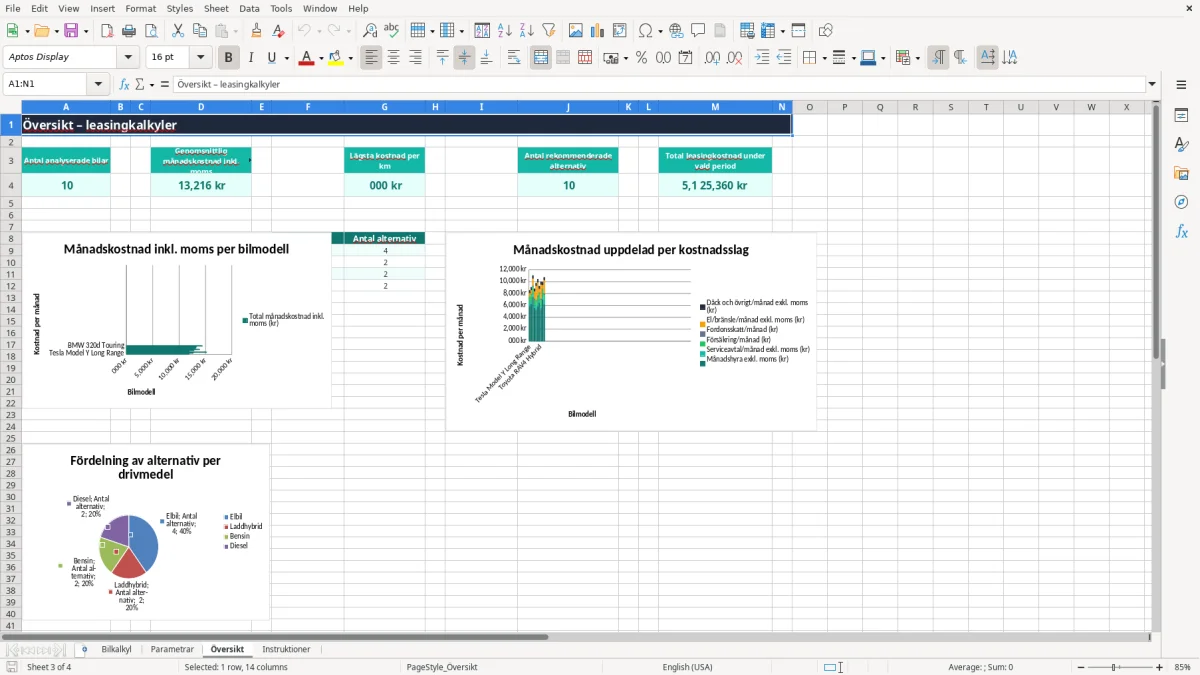Open the sidebar Navigator panel

coord(1181,202)
